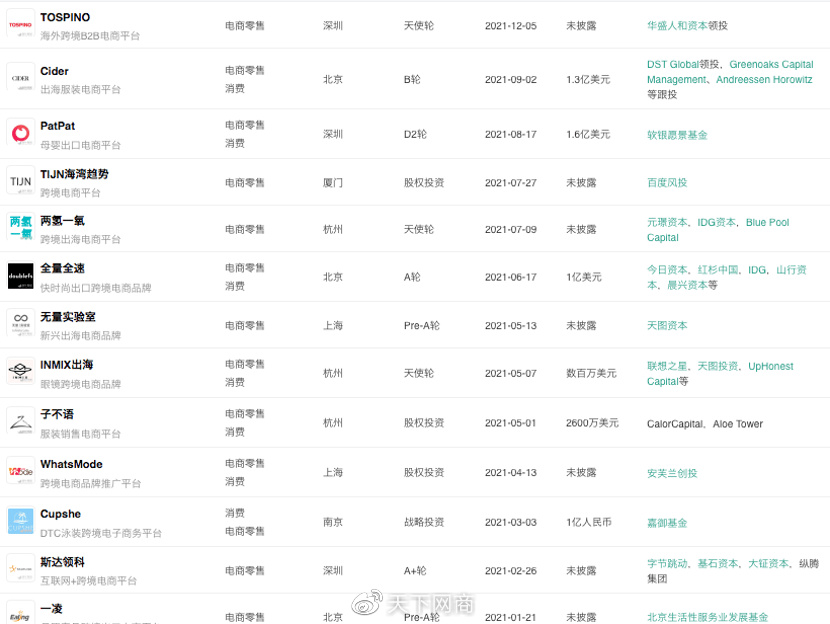Click the TOSPINO company logo icon
The image size is (830, 624).
pos(21,24)
